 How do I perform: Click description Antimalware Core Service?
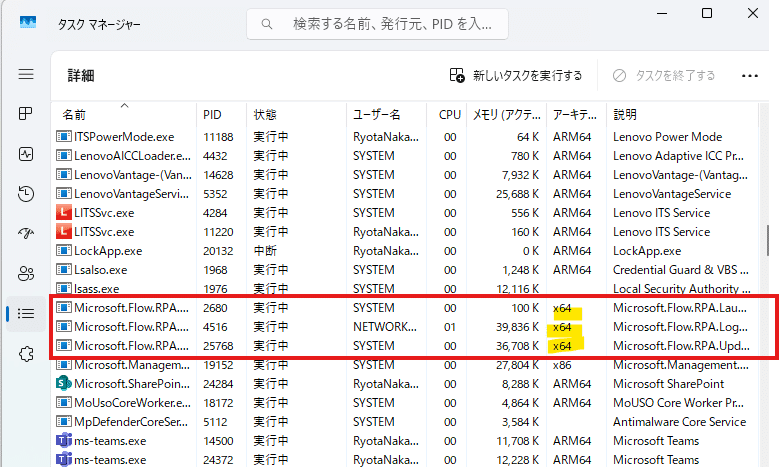[x=680, y=422]
